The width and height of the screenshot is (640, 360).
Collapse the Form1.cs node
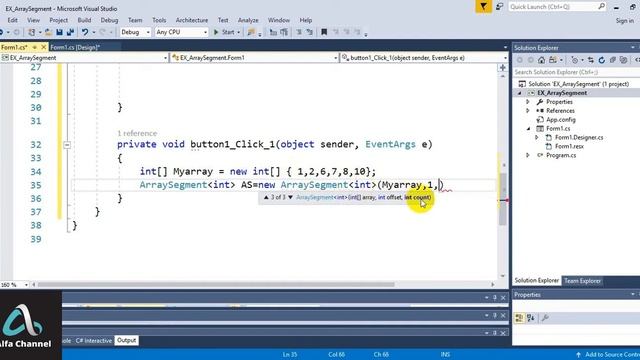tap(528, 129)
